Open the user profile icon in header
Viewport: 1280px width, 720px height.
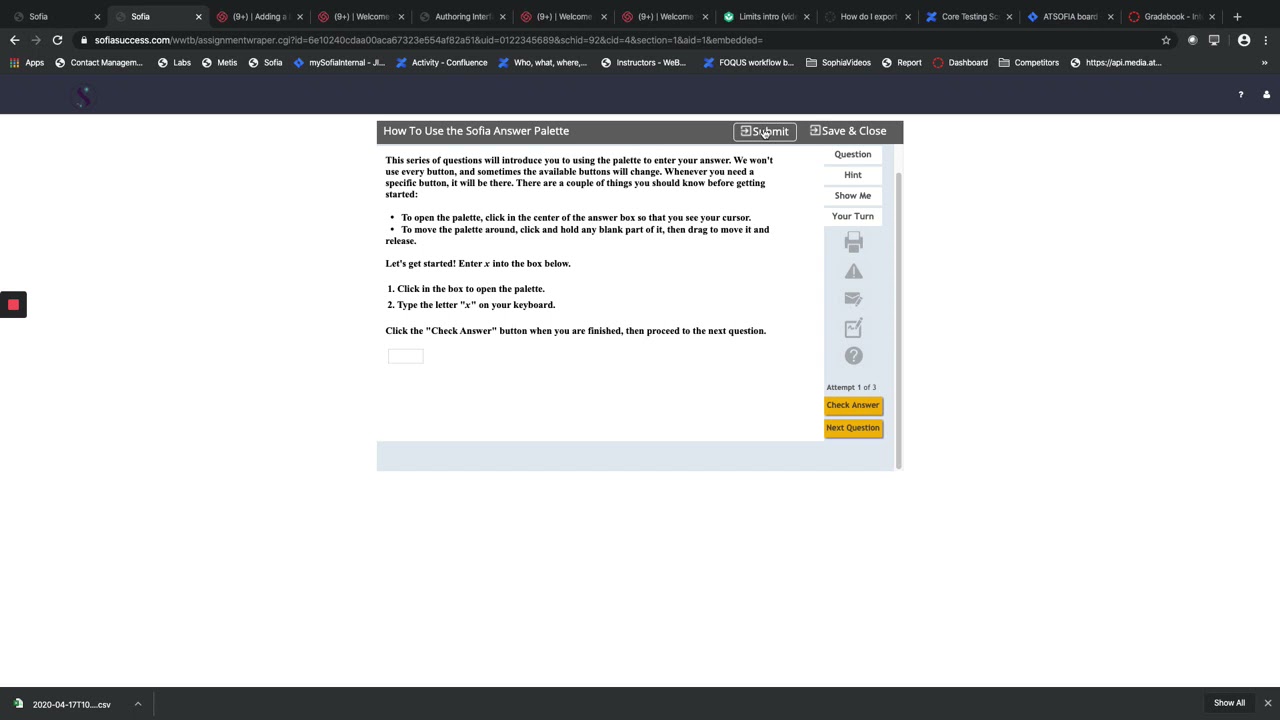[x=1266, y=95]
